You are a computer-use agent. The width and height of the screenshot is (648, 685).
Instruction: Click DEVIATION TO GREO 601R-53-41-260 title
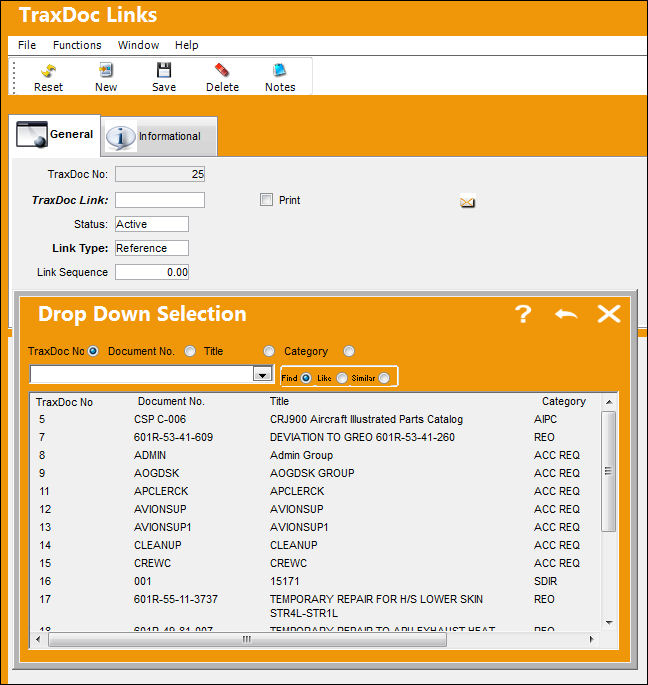click(x=362, y=437)
